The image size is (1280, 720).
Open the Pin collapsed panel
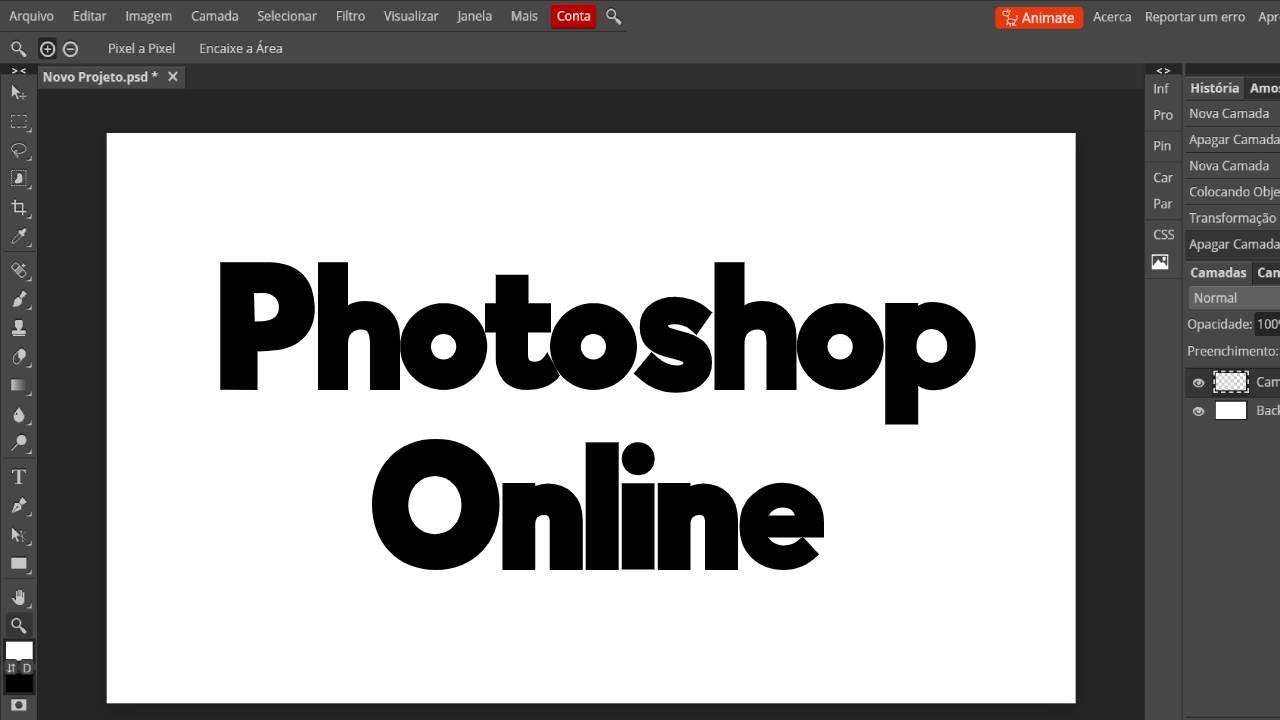tap(1162, 146)
